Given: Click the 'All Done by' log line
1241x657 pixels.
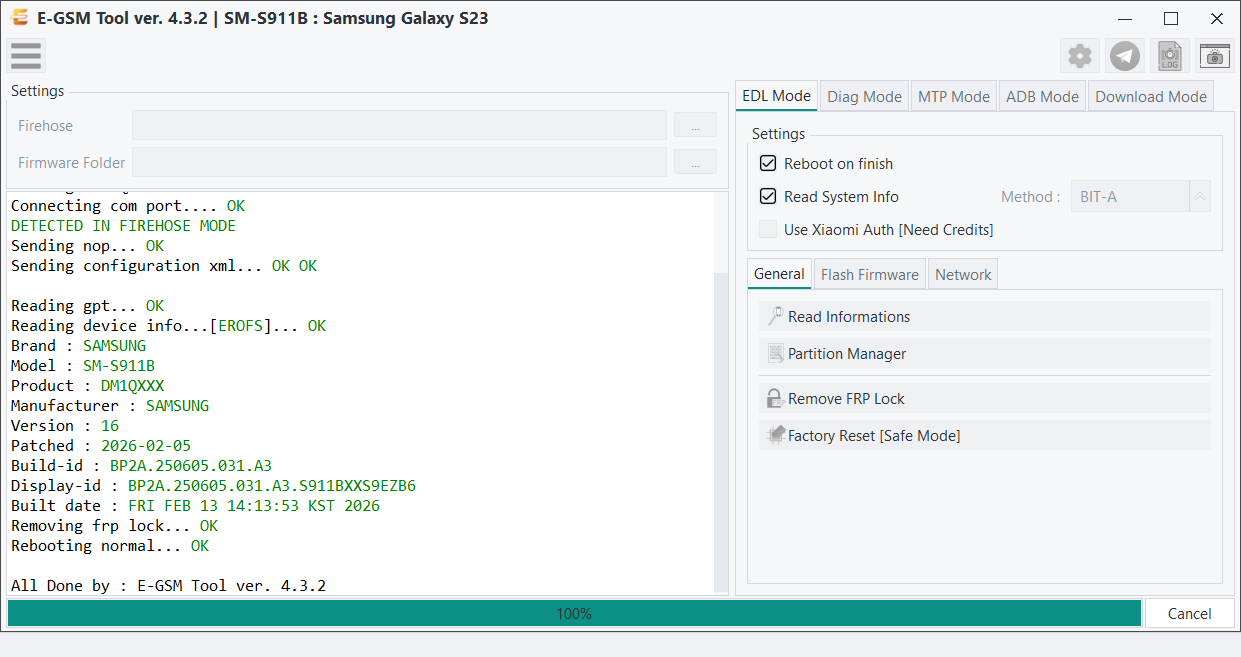Looking at the screenshot, I should [168, 586].
